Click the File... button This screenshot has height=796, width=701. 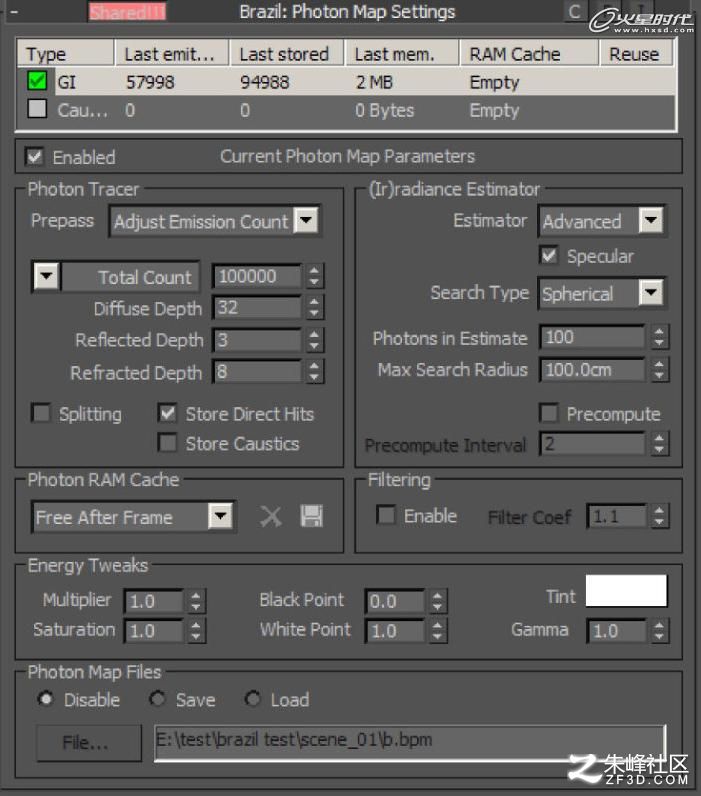pos(88,743)
